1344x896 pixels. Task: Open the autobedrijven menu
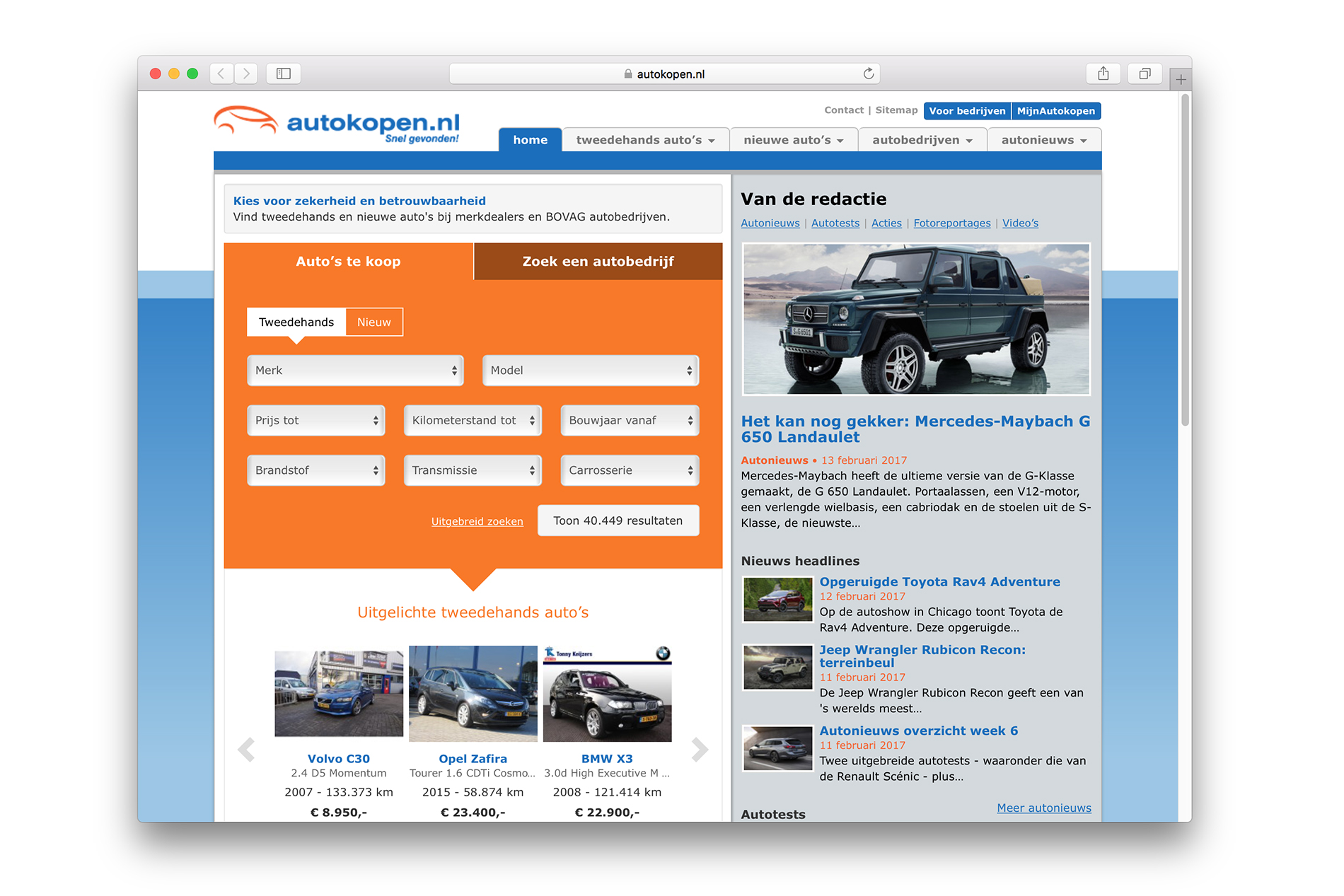(922, 140)
